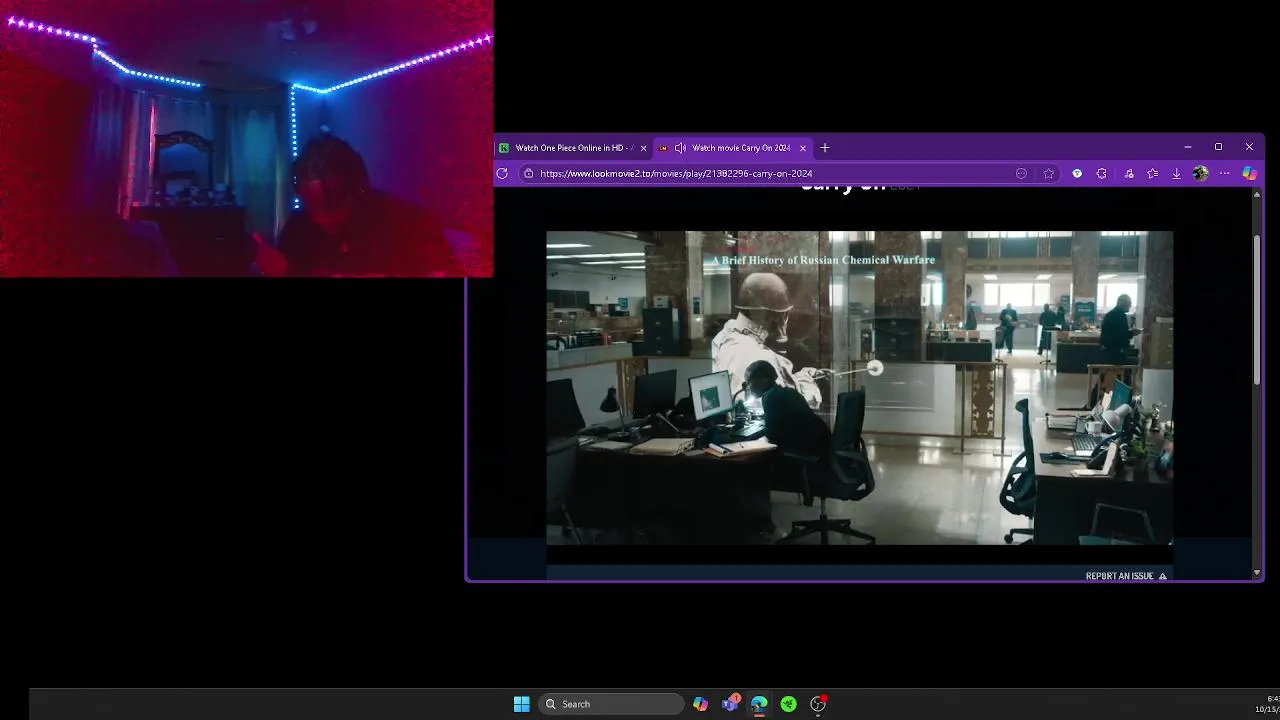Open the Favorites list icon
The height and width of the screenshot is (720, 1280).
[1152, 173]
